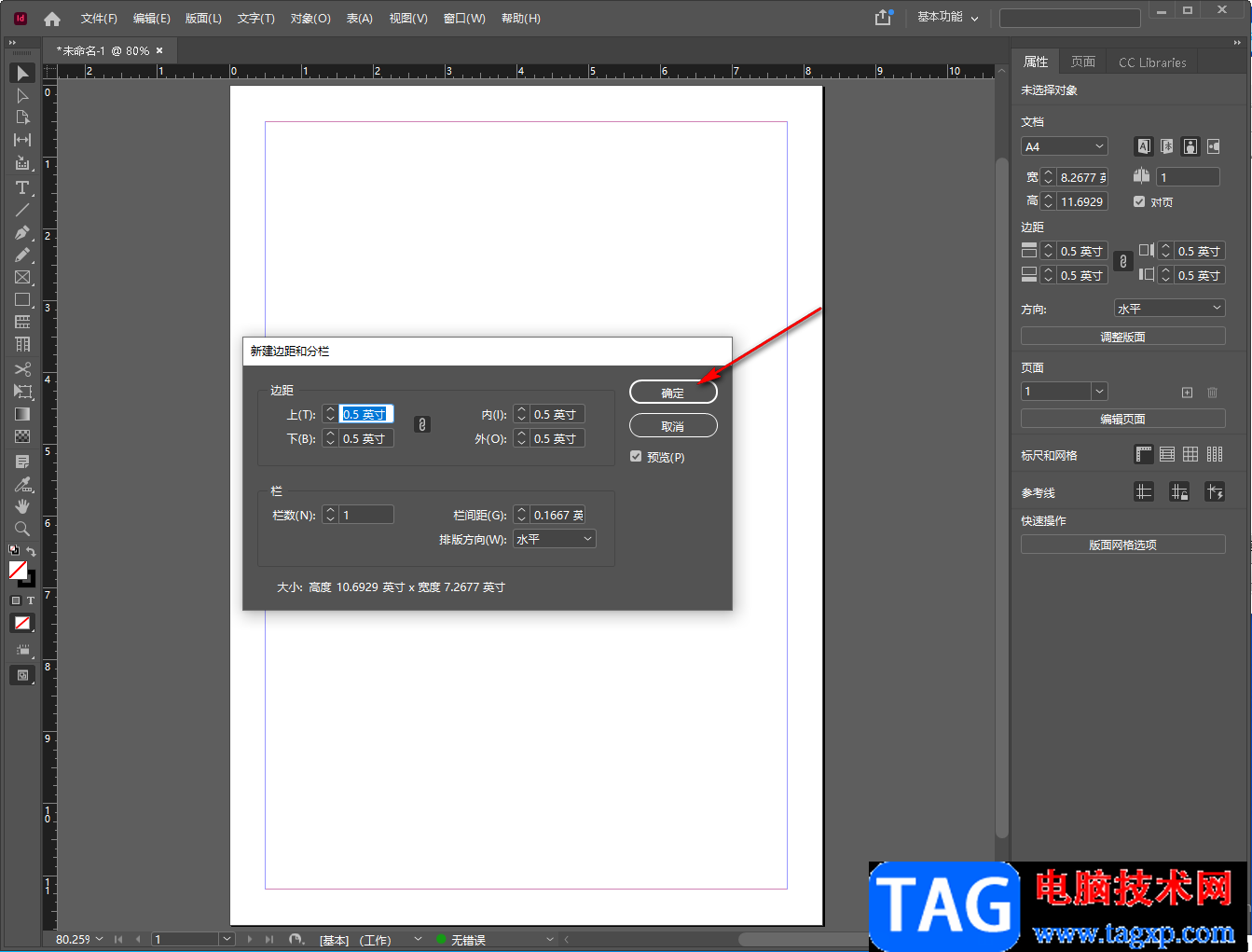
Task: Open the 无错误 preflight dropdown
Action: pyautogui.click(x=550, y=939)
